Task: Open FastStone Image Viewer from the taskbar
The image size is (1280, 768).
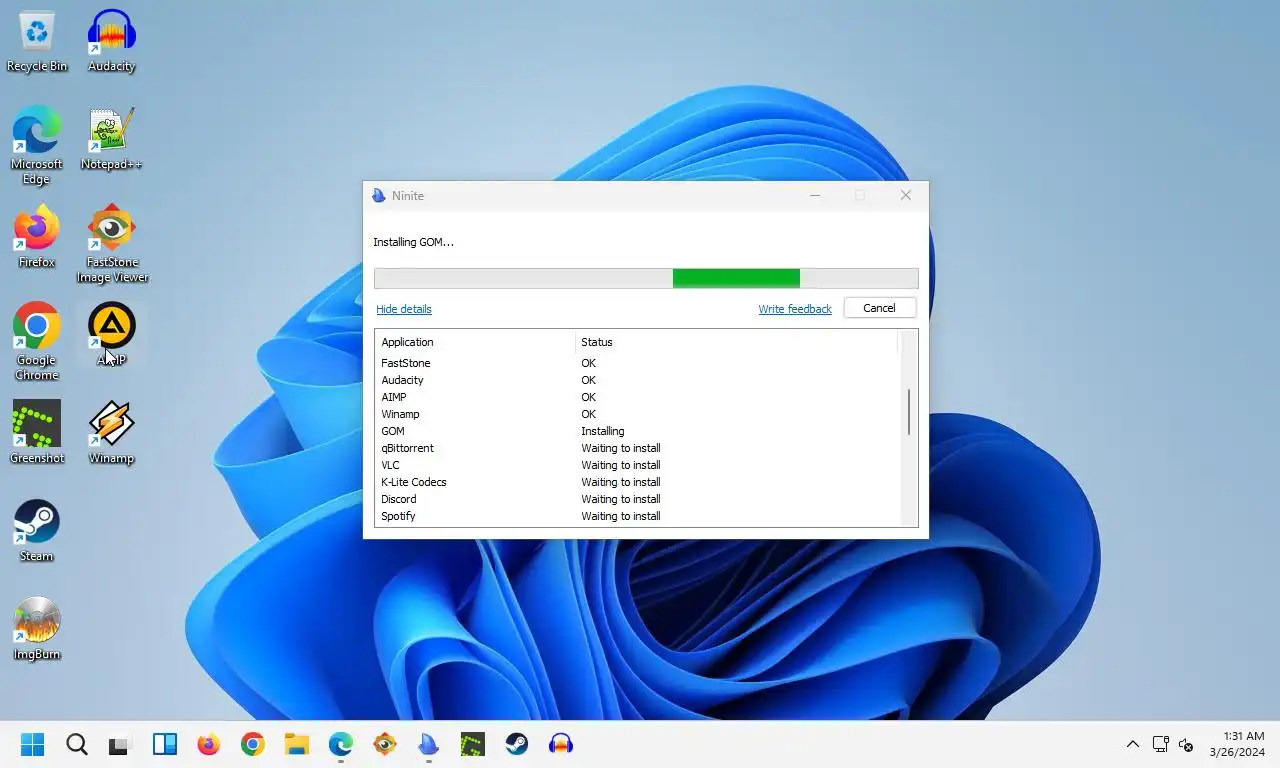Action: tap(385, 744)
